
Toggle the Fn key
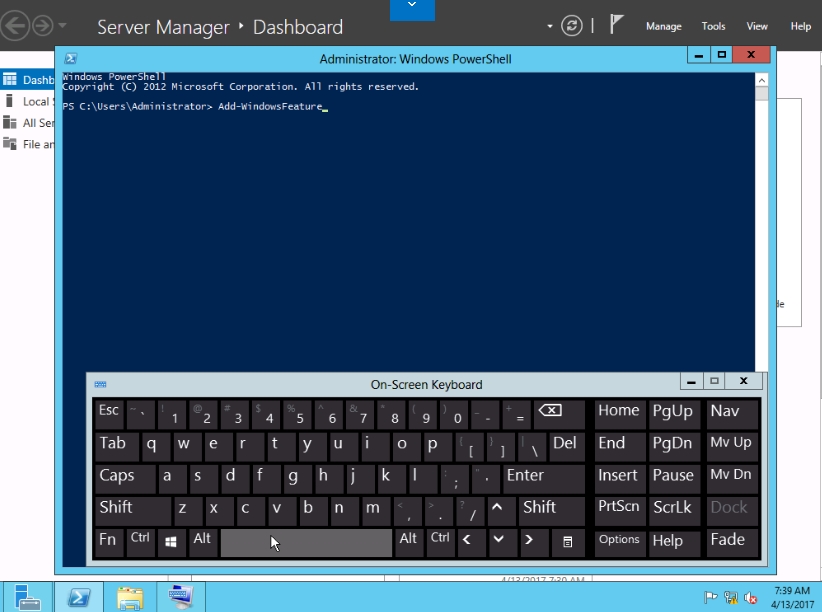pos(109,542)
